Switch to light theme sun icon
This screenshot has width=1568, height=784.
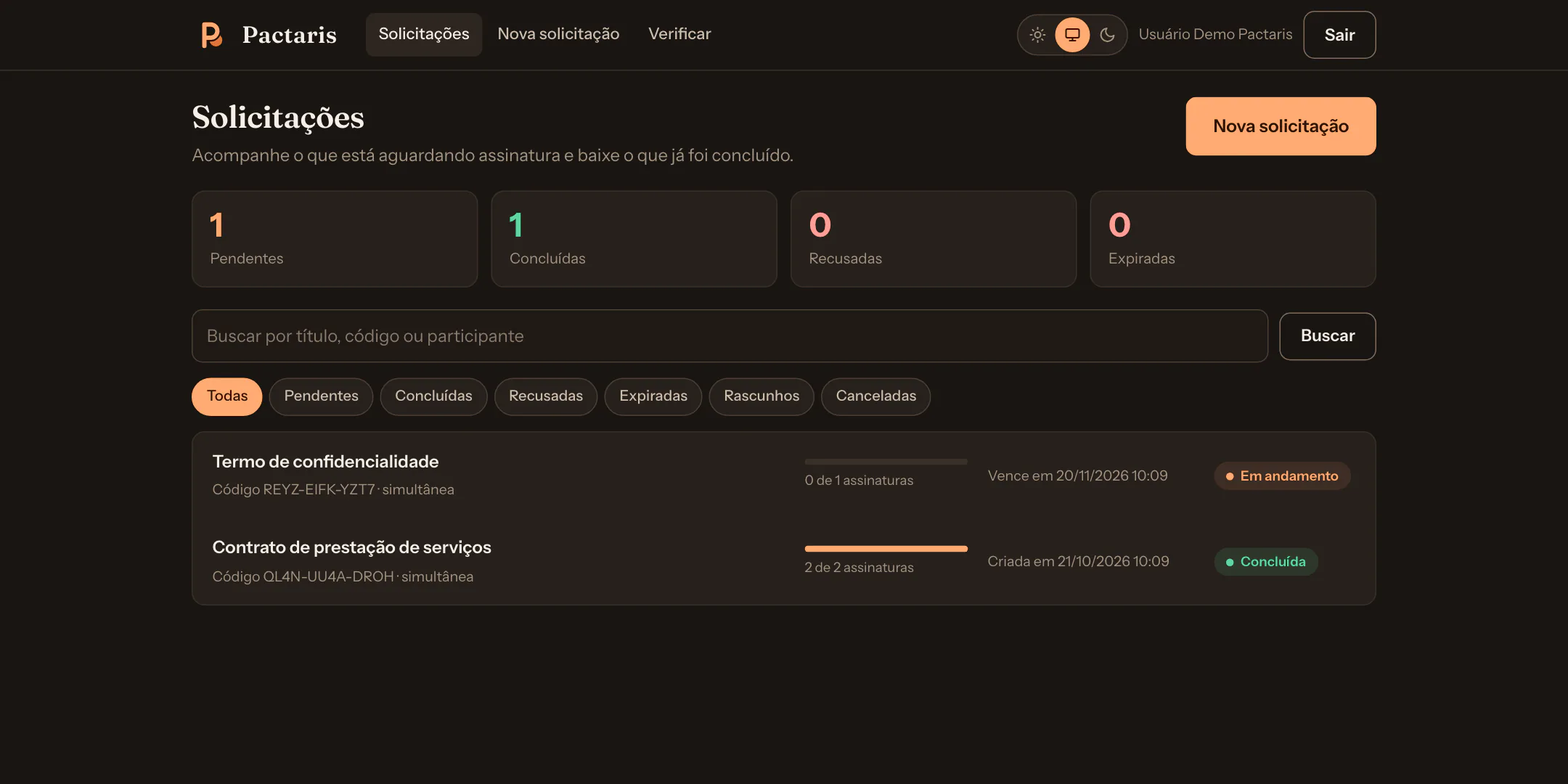1037,35
